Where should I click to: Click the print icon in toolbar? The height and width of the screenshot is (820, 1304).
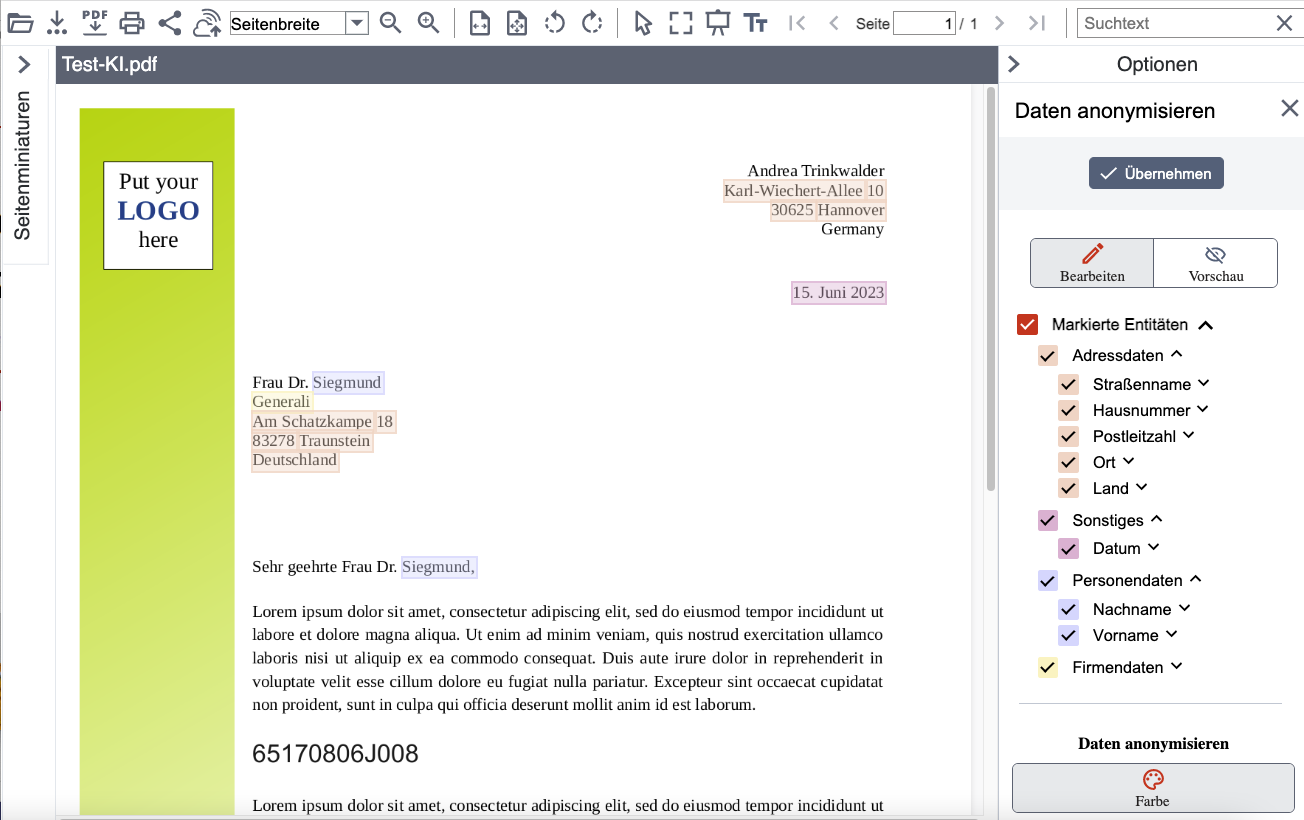[x=132, y=23]
